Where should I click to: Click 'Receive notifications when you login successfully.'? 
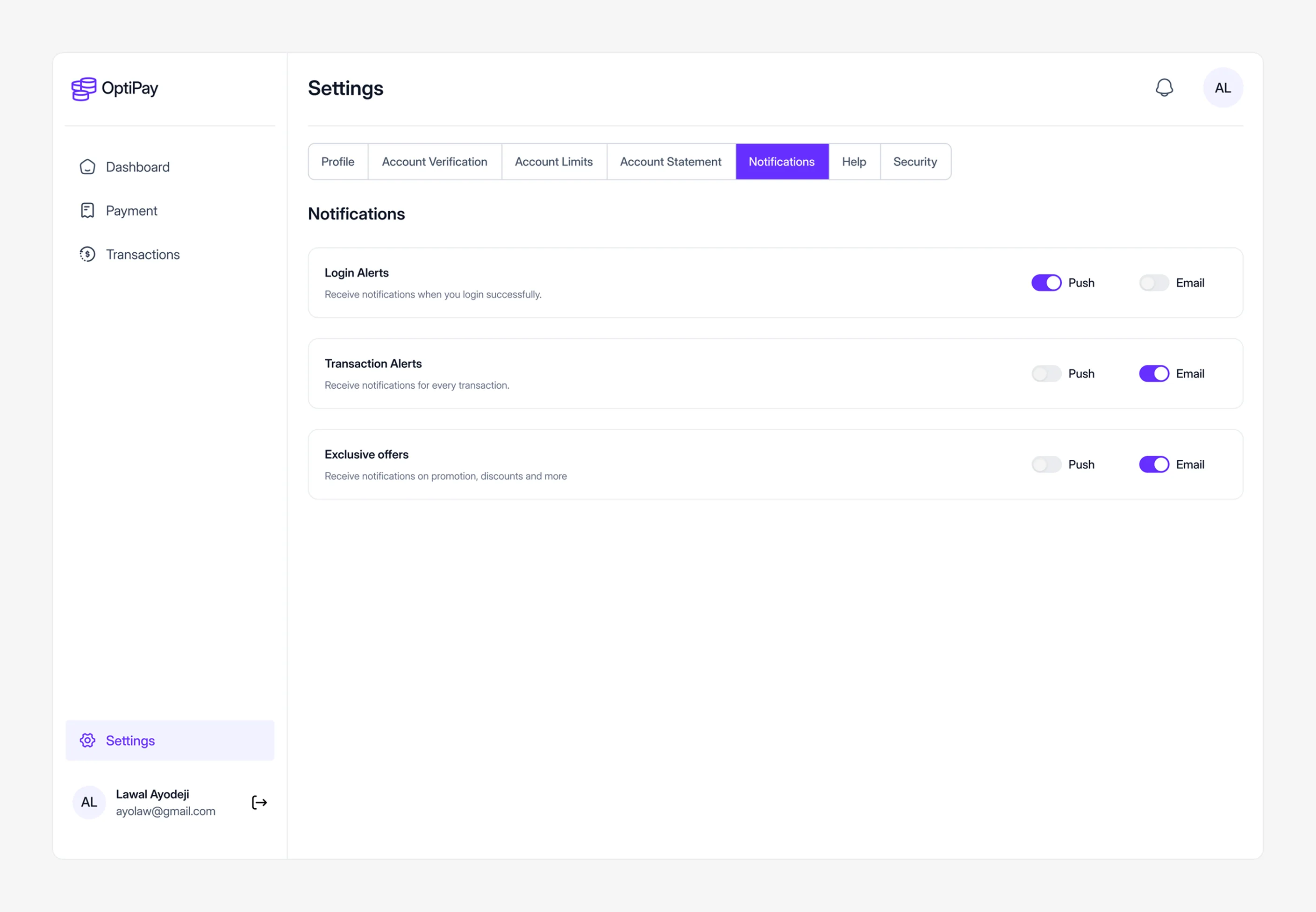tap(433, 295)
